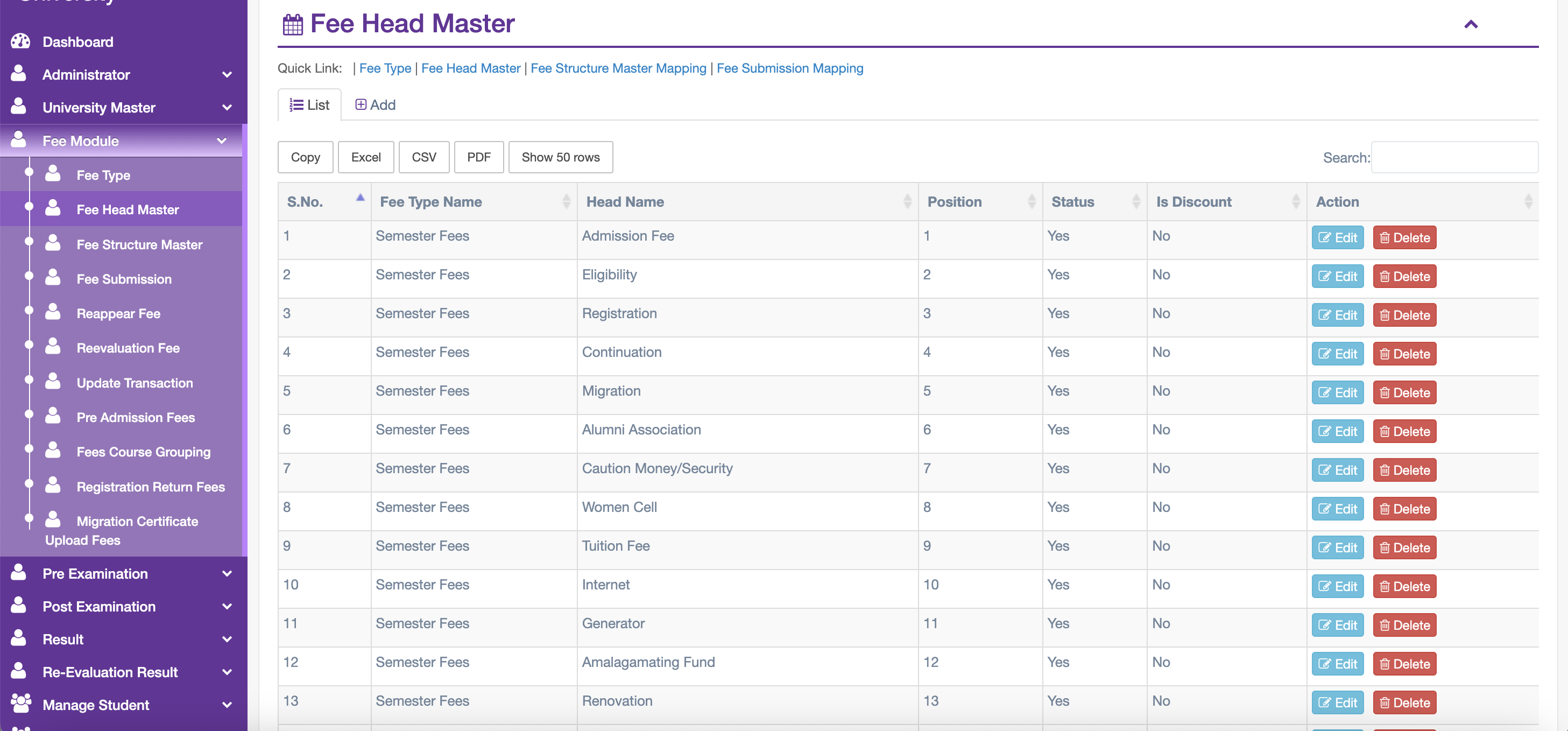Edit the Admission Fee row
The image size is (1568, 731).
click(1338, 237)
